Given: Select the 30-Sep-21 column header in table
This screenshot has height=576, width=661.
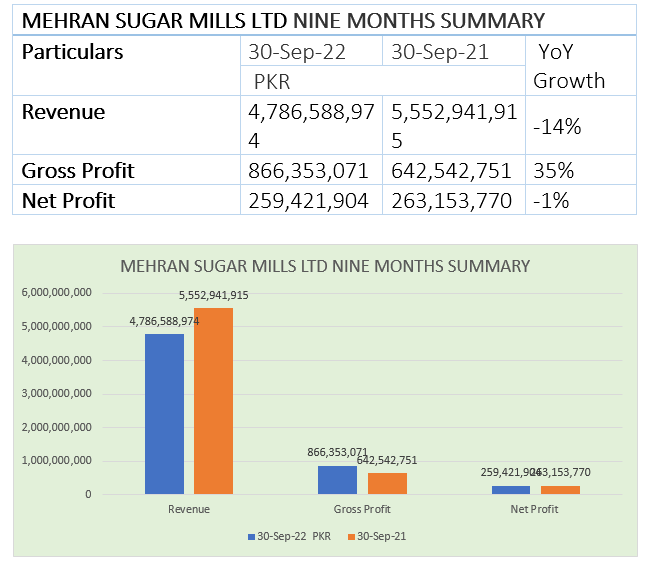Looking at the screenshot, I should [x=454, y=51].
